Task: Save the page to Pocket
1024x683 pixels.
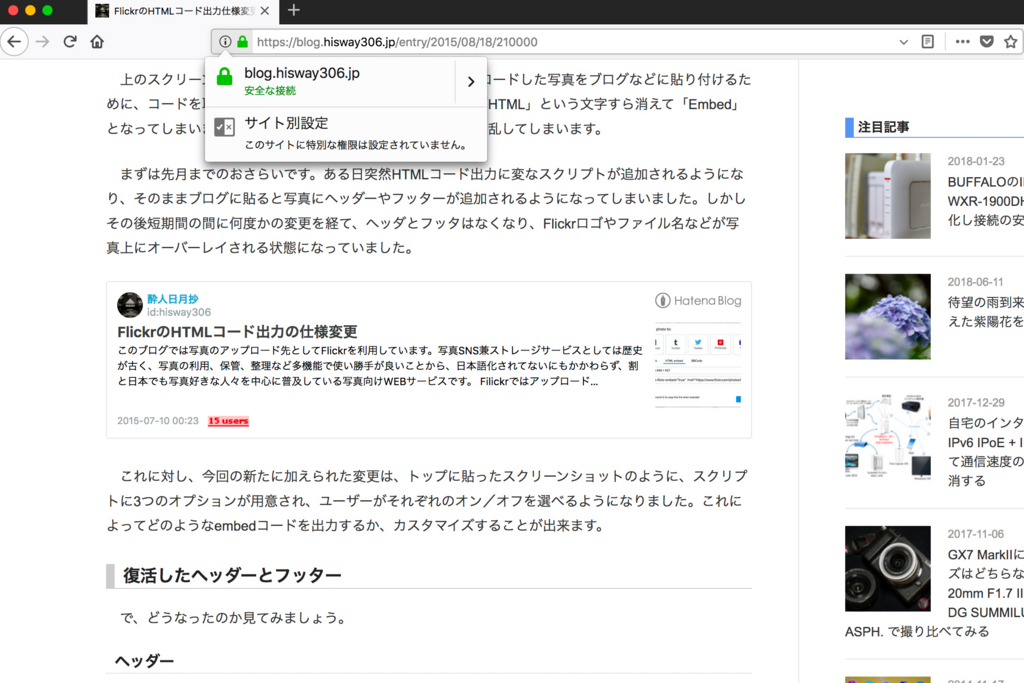Action: point(986,42)
